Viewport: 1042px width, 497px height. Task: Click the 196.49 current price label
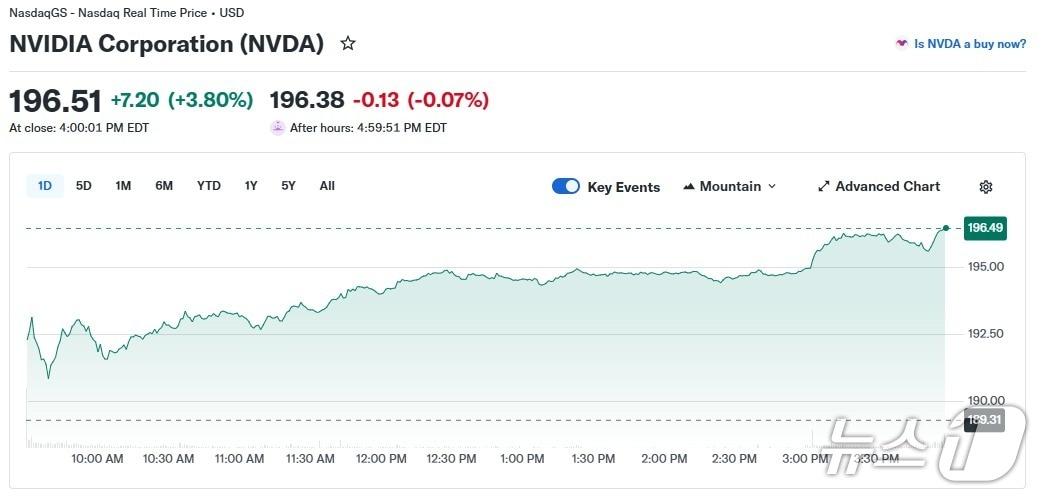pos(984,228)
